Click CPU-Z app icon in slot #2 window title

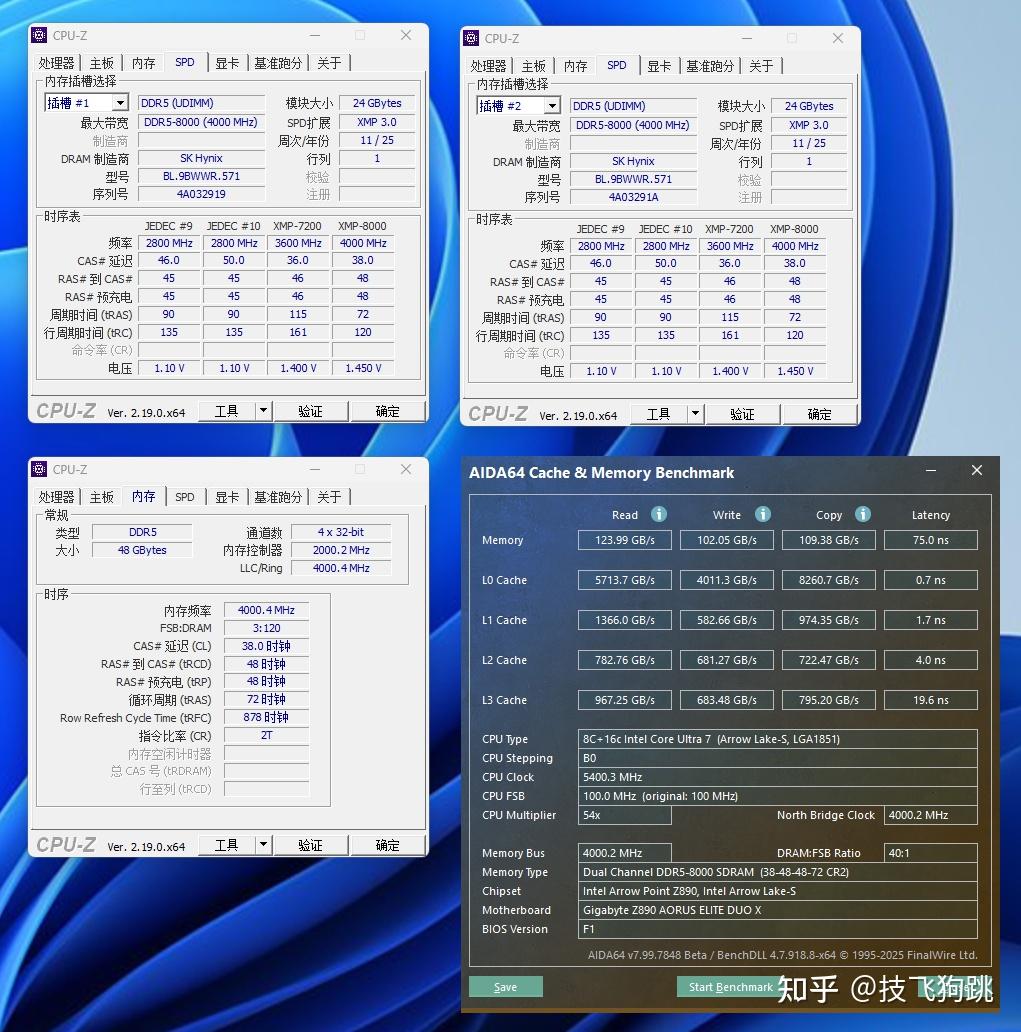[471, 38]
